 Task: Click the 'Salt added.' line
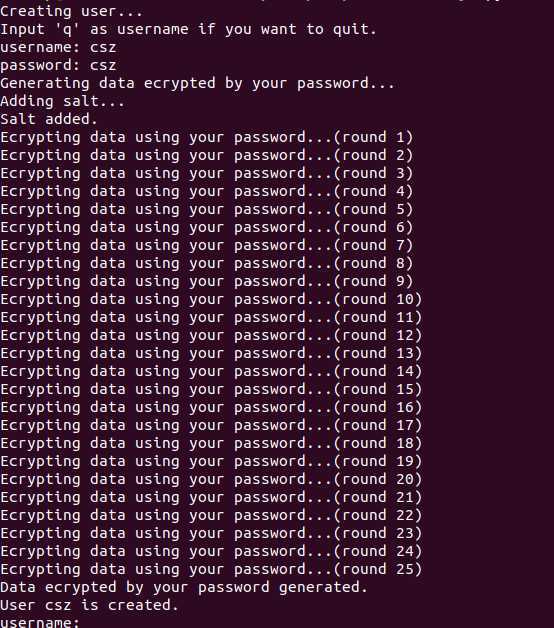[49, 119]
